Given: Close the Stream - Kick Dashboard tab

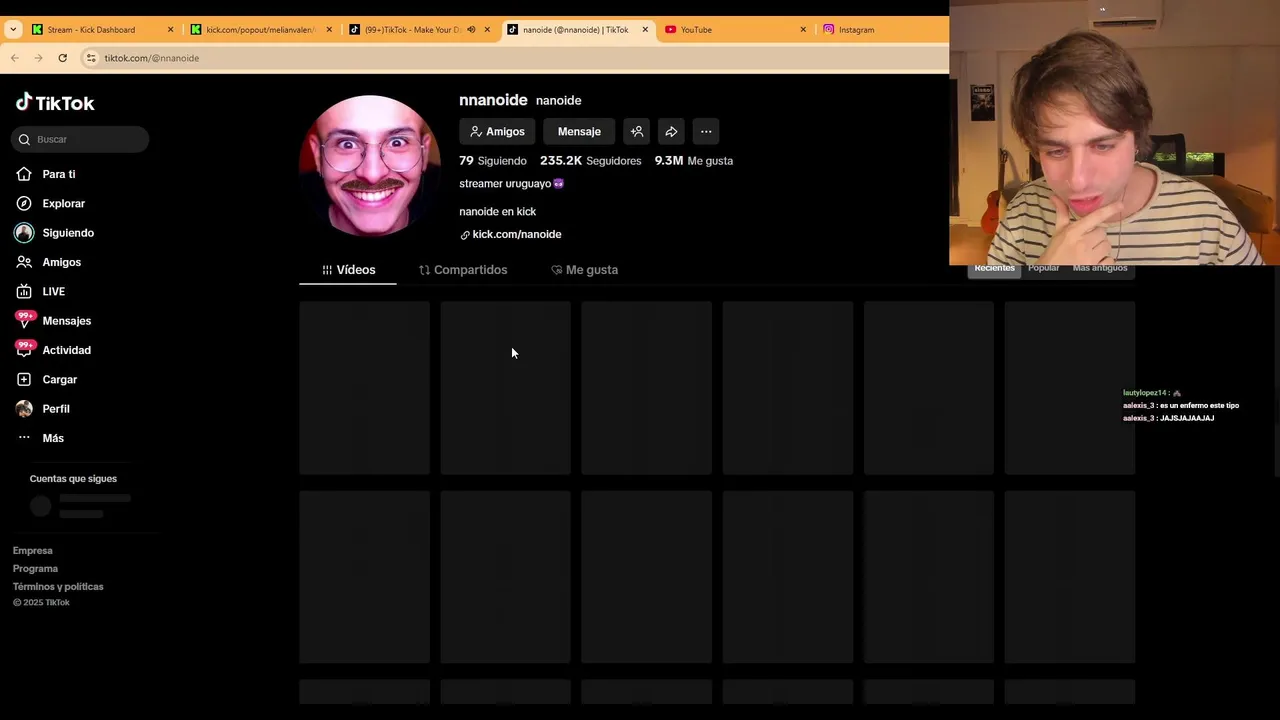Looking at the screenshot, I should click(x=170, y=30).
